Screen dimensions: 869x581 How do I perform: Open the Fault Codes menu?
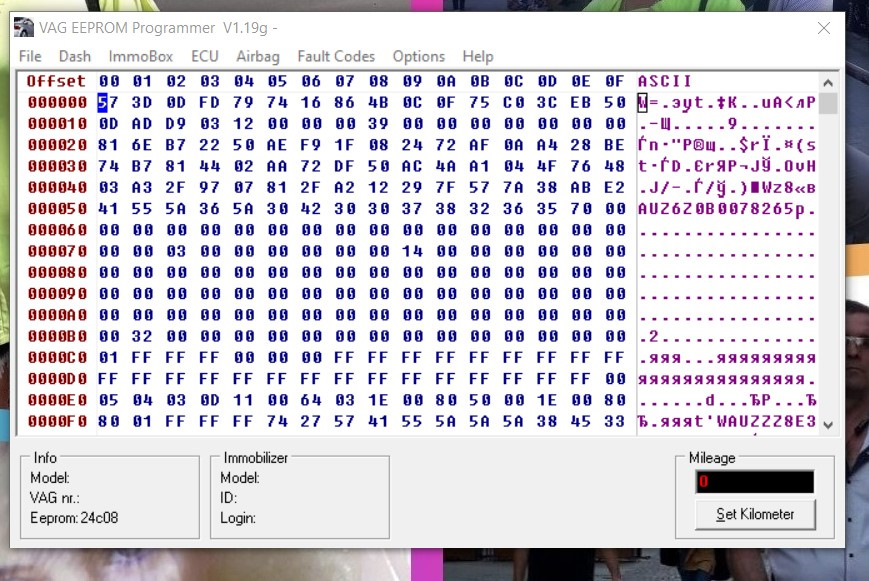pyautogui.click(x=335, y=56)
